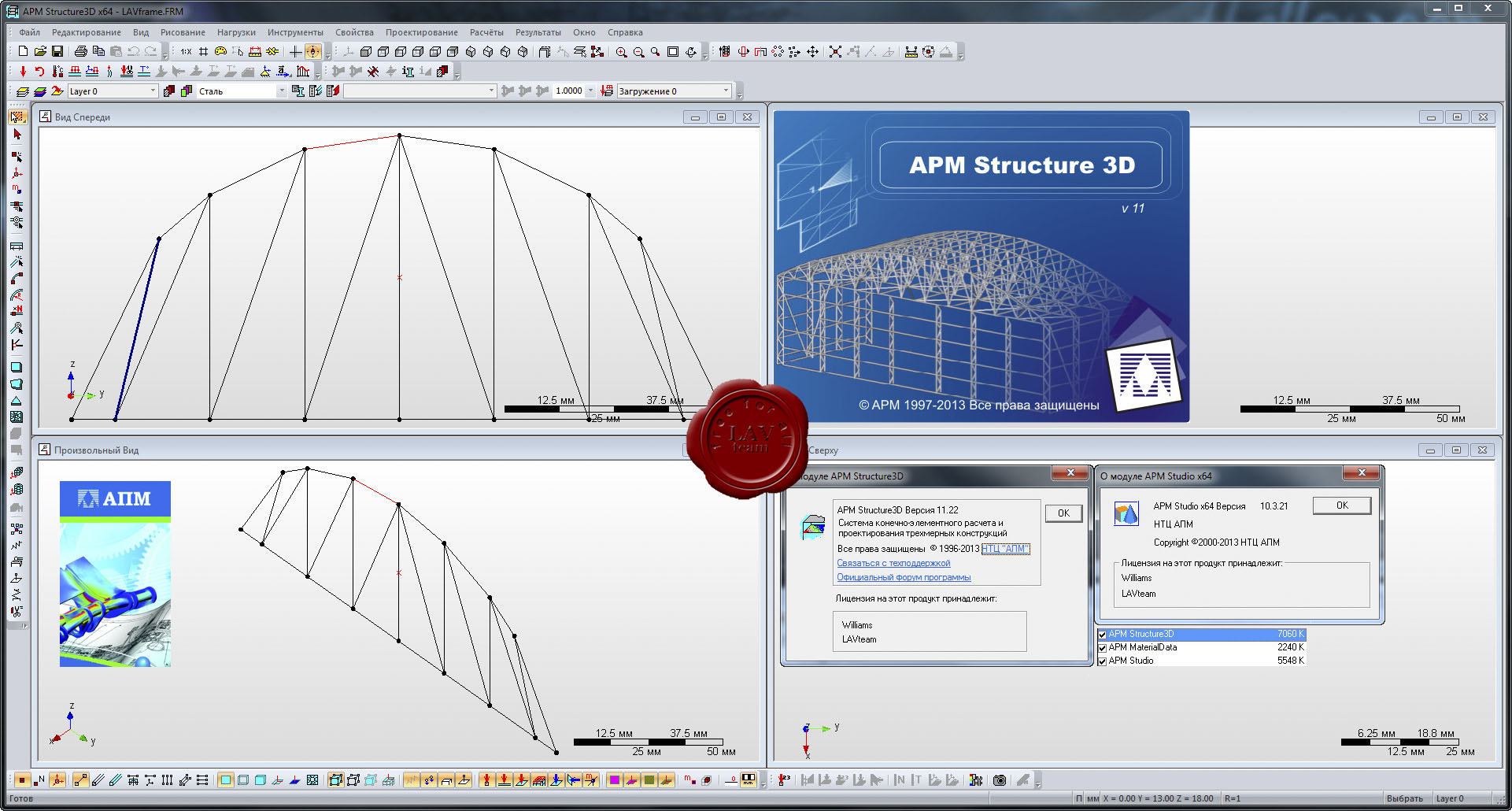Click the Zoom In magnifier icon
Image resolution: width=1512 pixels, height=811 pixels.
click(622, 52)
